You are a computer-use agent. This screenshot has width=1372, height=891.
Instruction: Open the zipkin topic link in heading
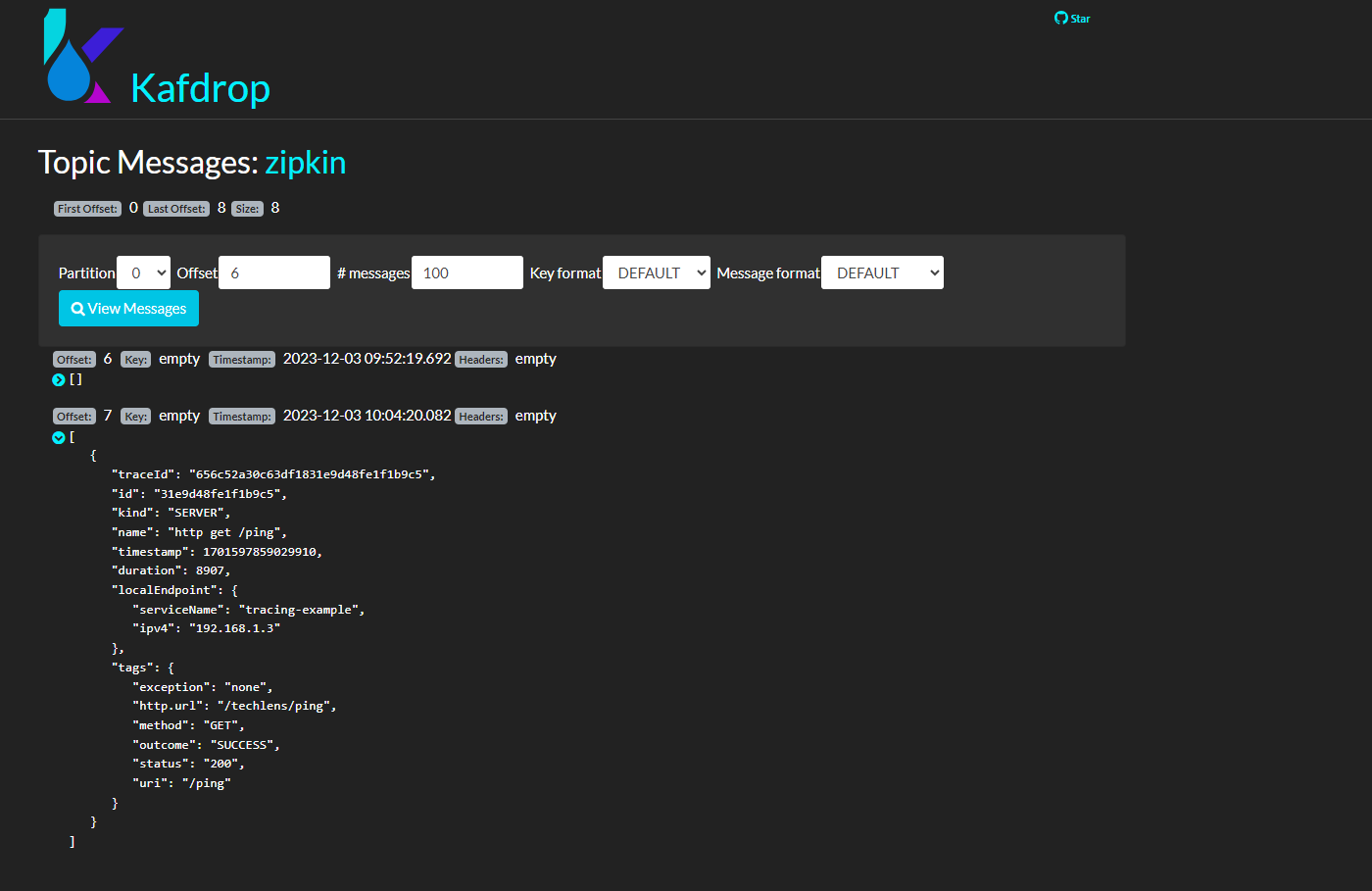(x=305, y=162)
